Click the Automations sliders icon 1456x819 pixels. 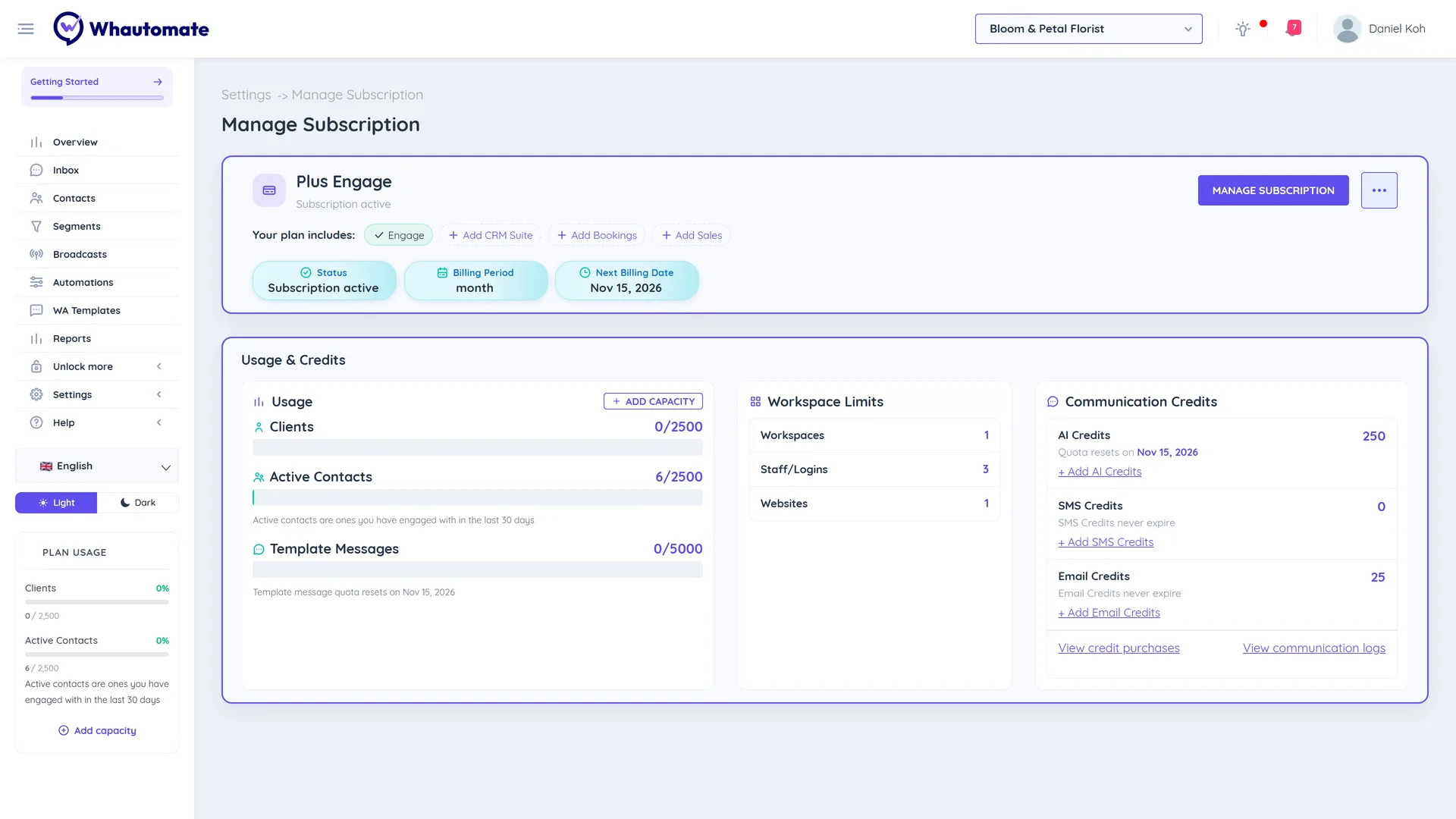(36, 283)
